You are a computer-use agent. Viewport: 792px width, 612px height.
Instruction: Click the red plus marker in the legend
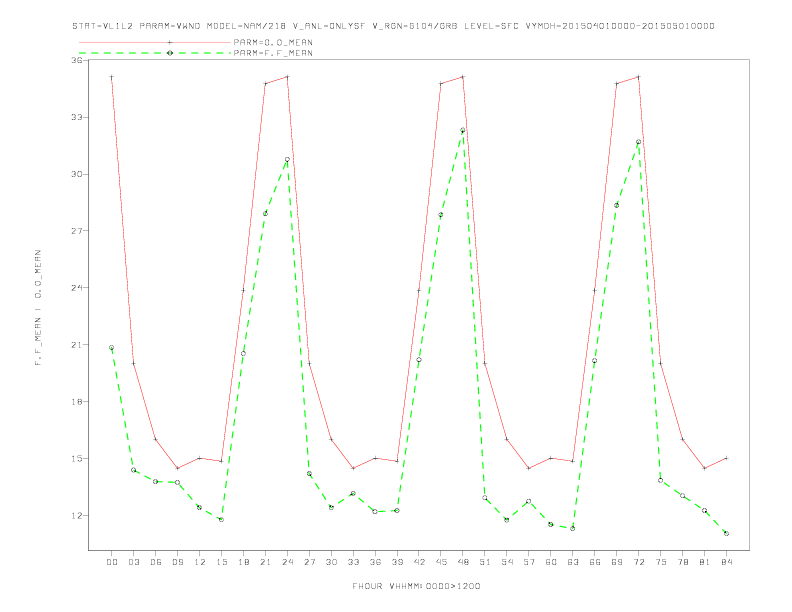coord(170,42)
